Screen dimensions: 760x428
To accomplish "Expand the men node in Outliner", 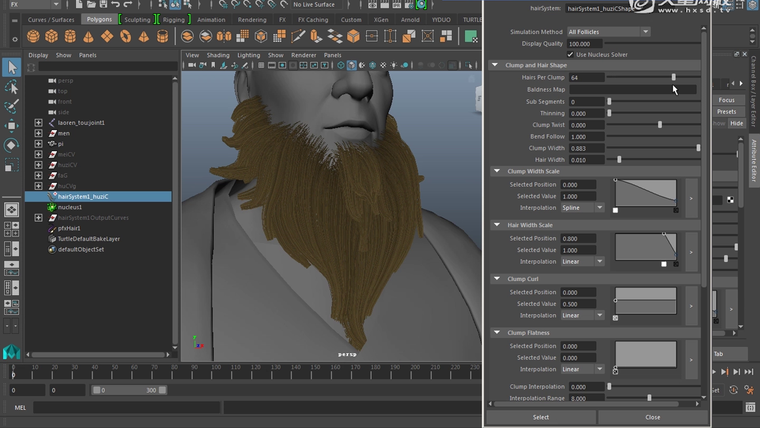I will pyautogui.click(x=38, y=133).
